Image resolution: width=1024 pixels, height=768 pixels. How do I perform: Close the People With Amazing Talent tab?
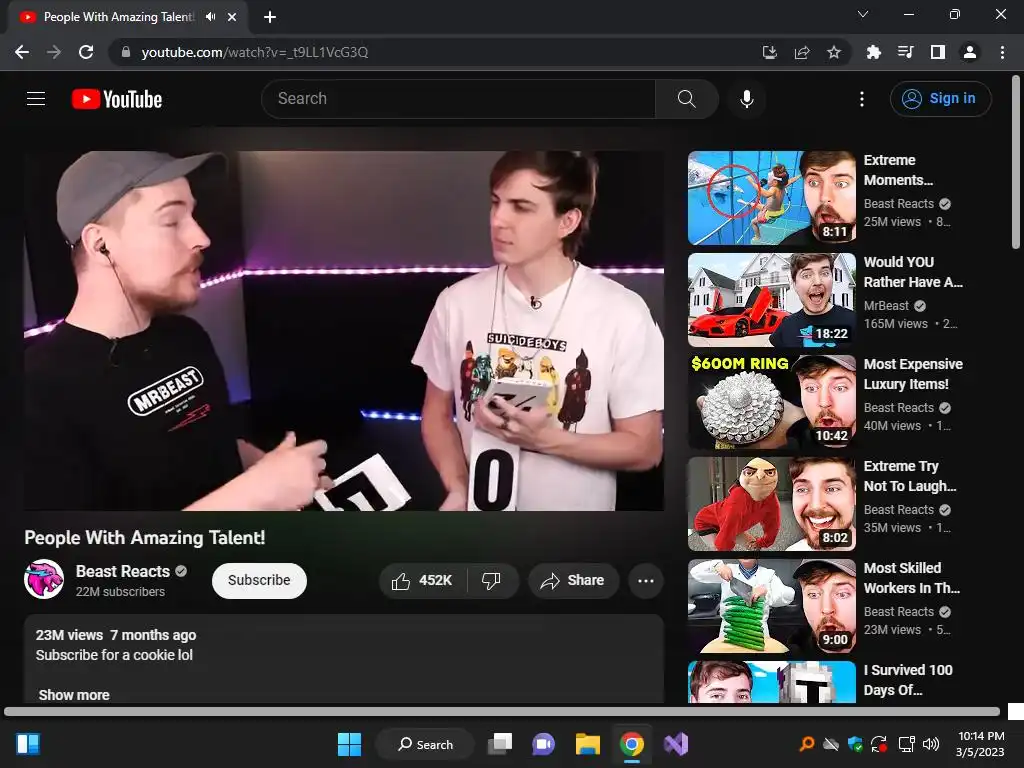232,17
